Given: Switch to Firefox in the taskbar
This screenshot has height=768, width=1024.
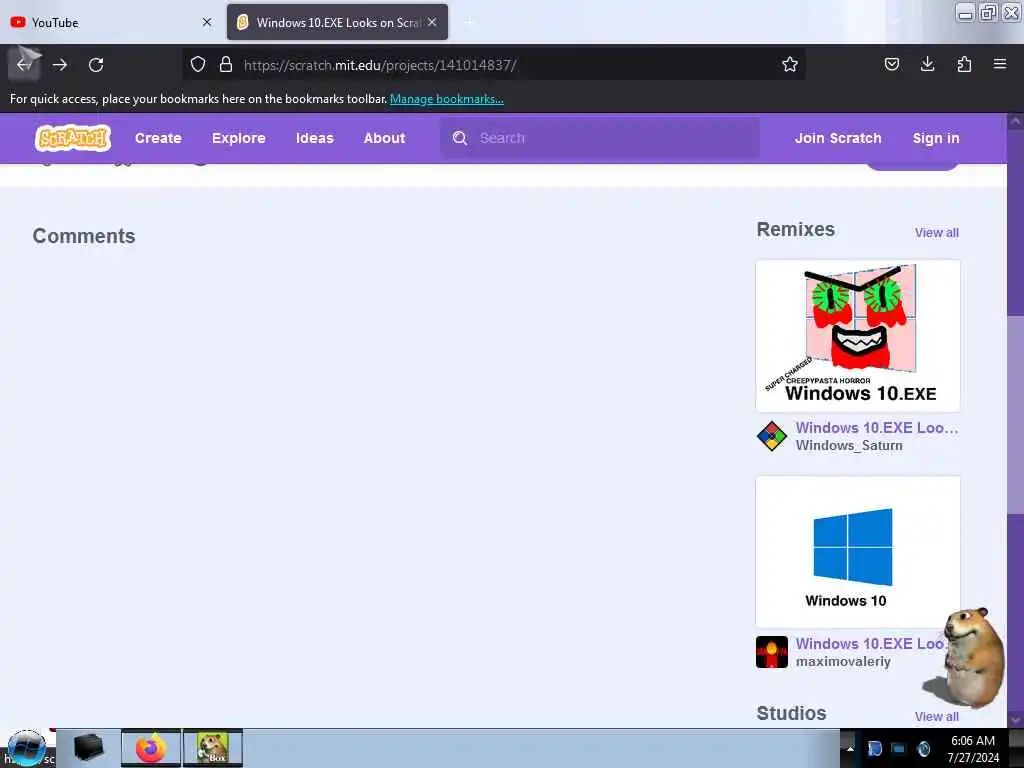Looking at the screenshot, I should (x=151, y=748).
